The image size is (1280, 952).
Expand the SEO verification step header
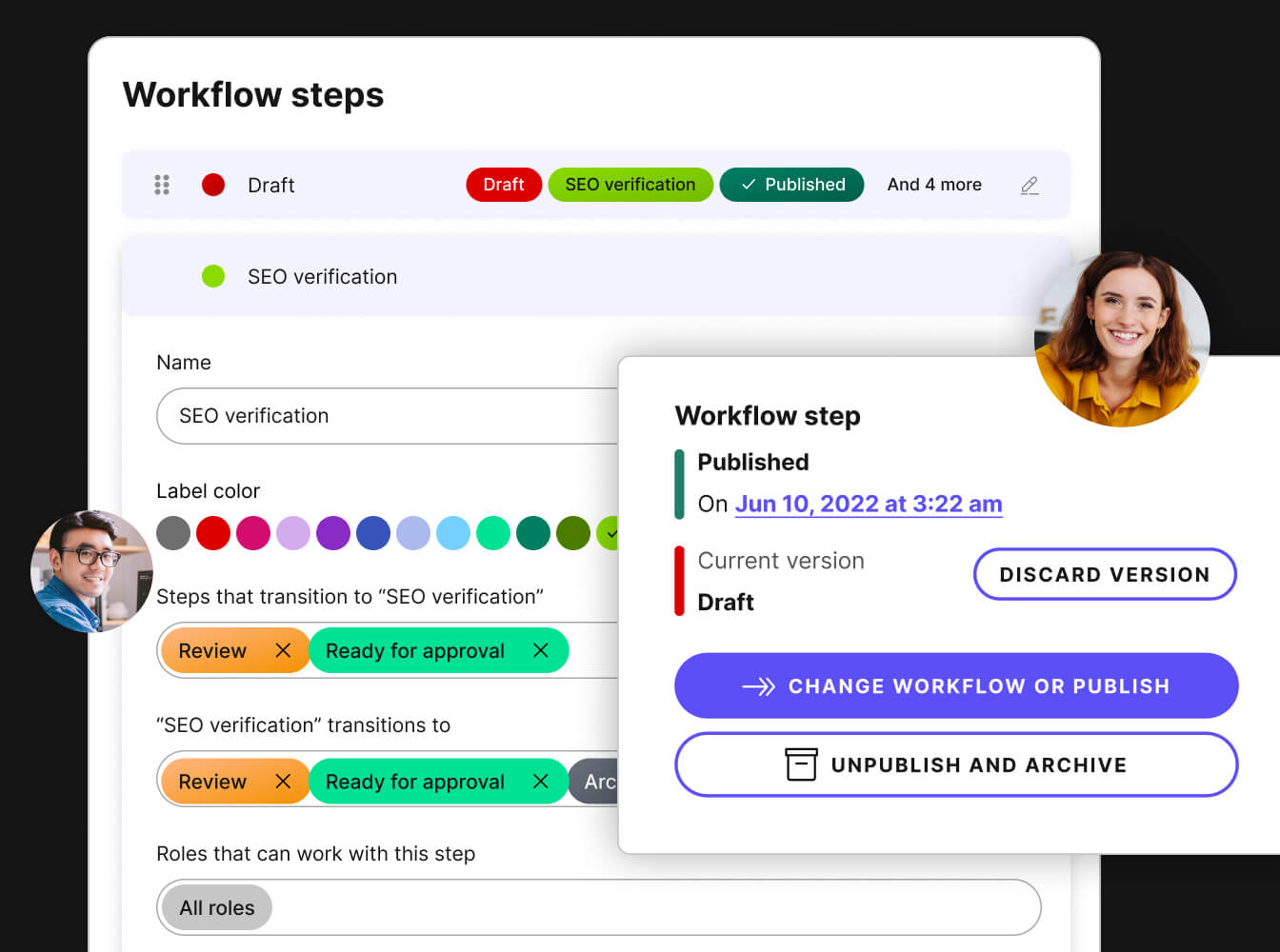point(596,276)
